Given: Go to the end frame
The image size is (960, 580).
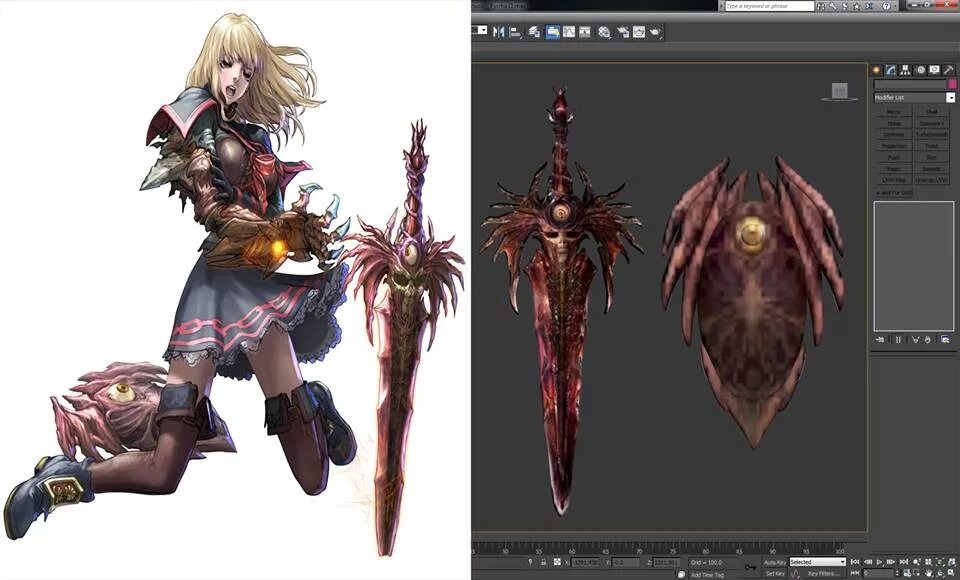Looking at the screenshot, I should tap(904, 562).
